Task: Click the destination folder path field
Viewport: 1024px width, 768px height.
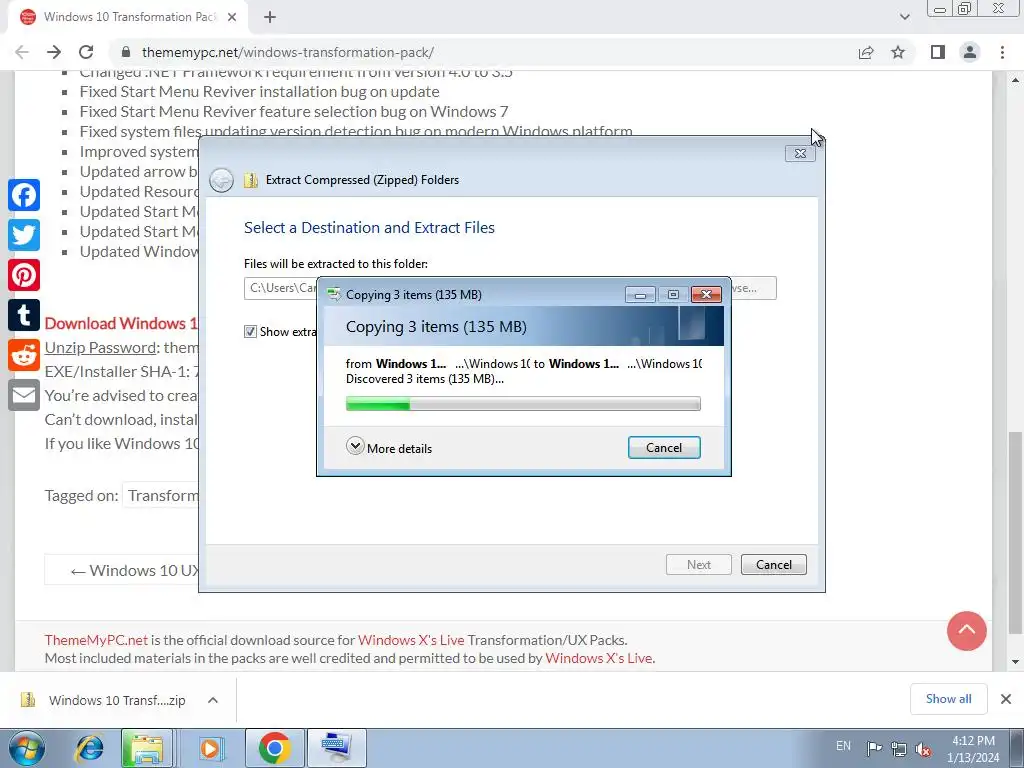Action: tap(281, 288)
